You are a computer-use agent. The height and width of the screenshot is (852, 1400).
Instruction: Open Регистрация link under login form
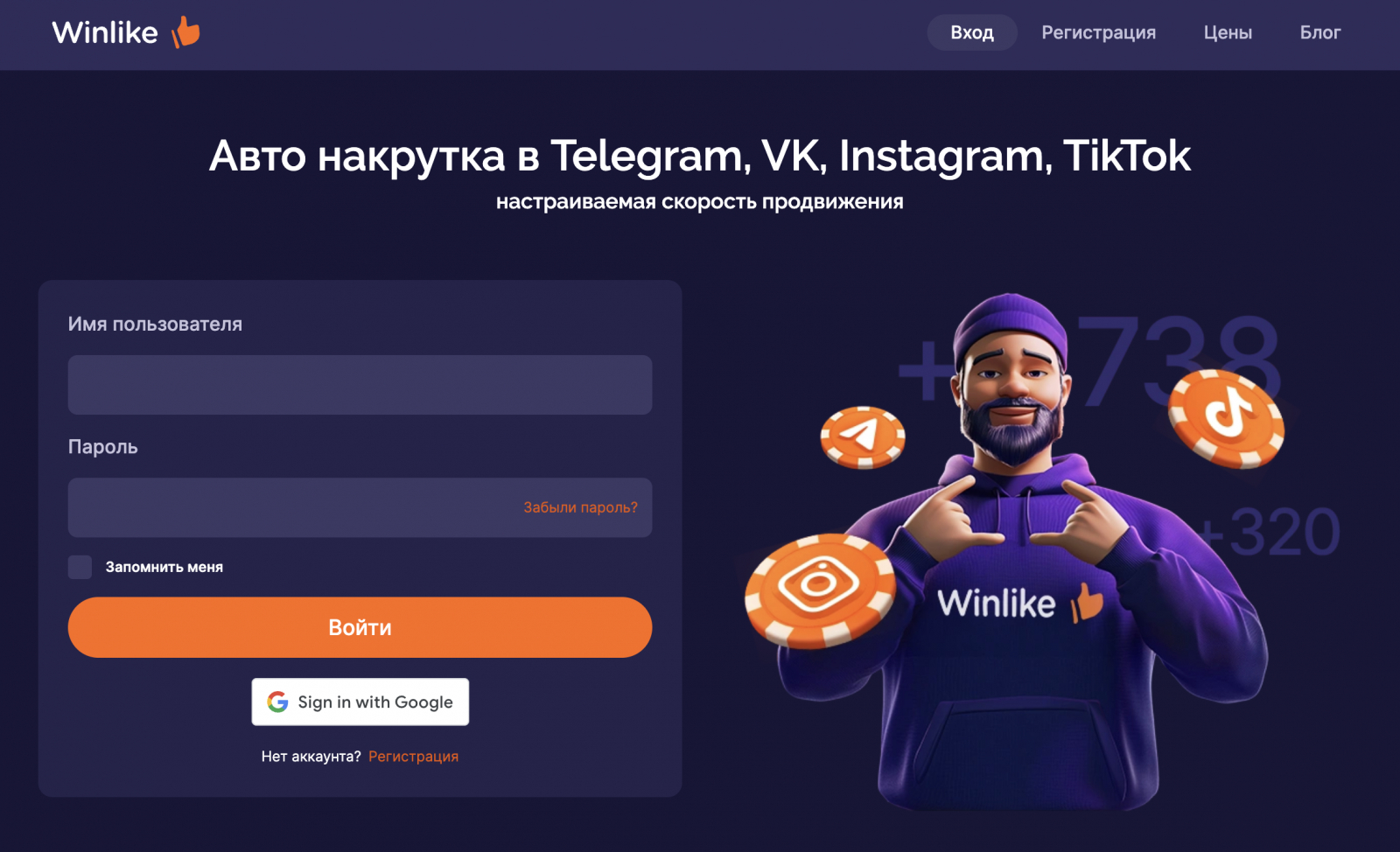pyautogui.click(x=413, y=756)
